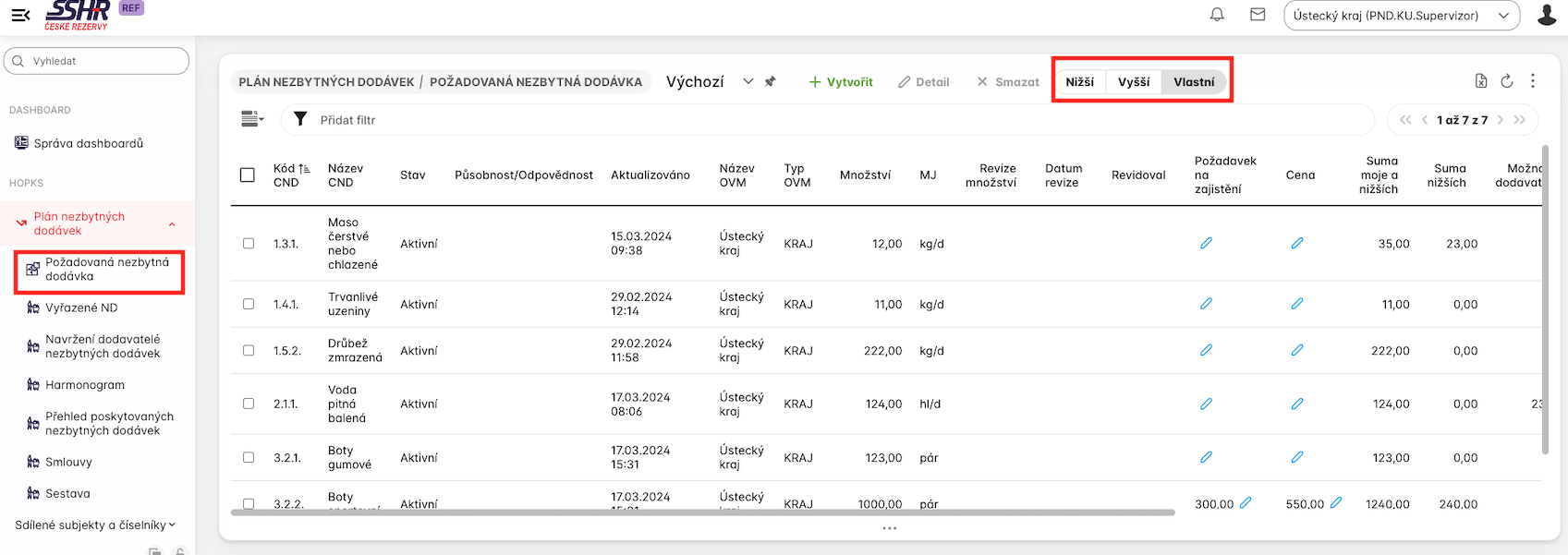Tick the select-all checkbox in table header

[x=248, y=175]
